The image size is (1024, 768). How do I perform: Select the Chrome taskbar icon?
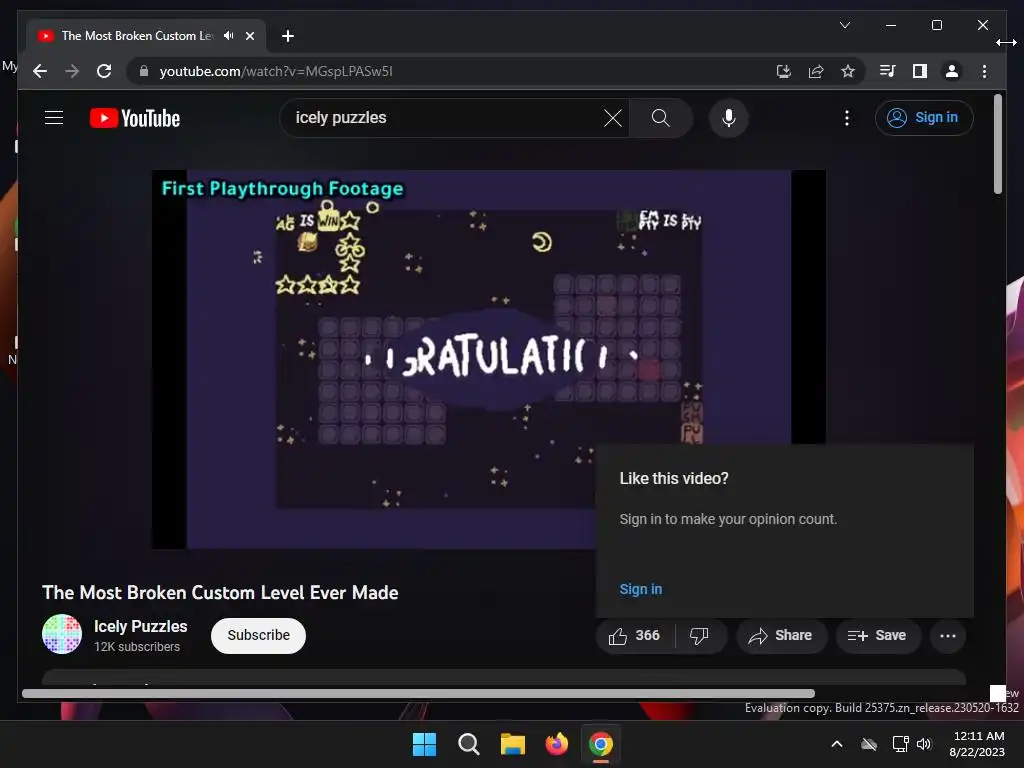pyautogui.click(x=601, y=744)
